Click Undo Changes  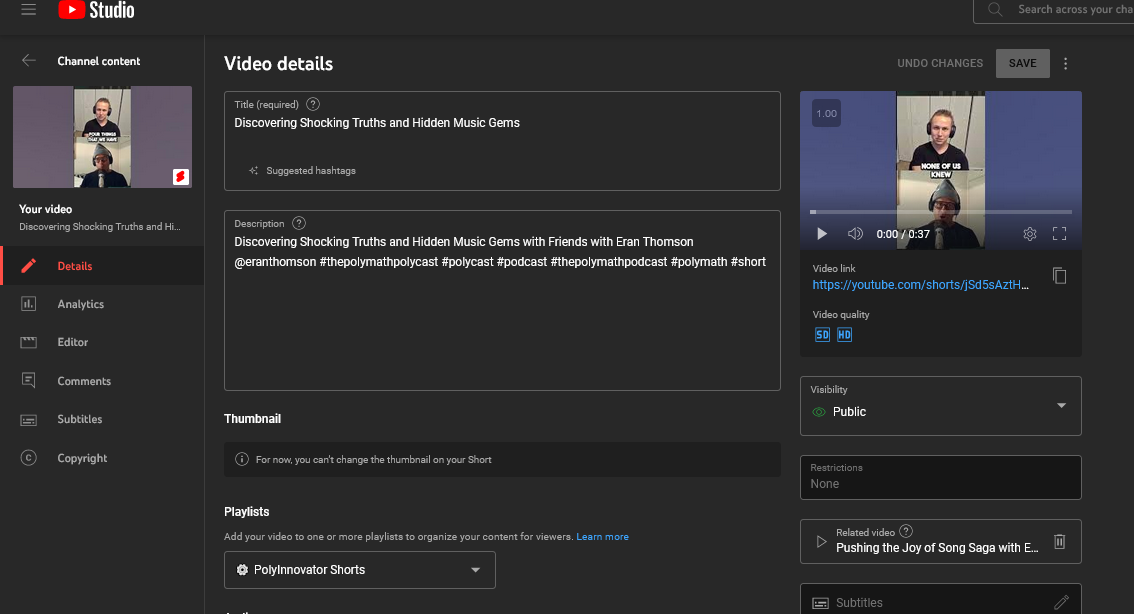click(939, 63)
